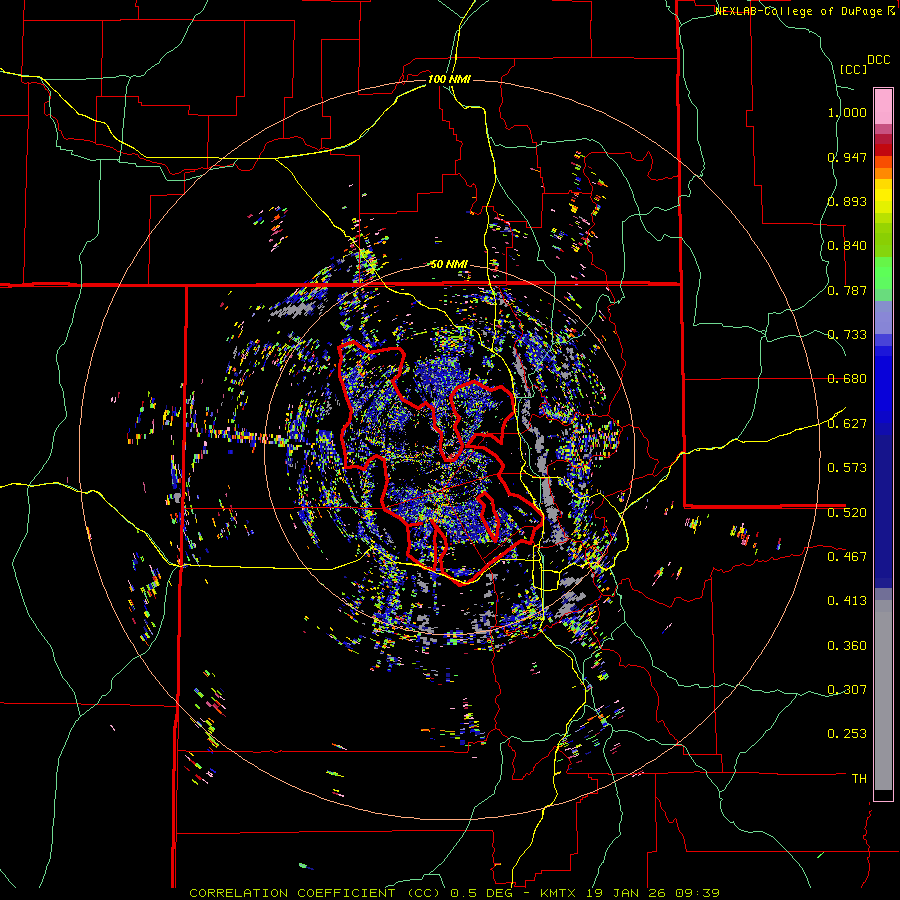Image resolution: width=900 pixels, height=900 pixels.
Task: Pick the pink top color bar segment
Action: click(x=883, y=106)
